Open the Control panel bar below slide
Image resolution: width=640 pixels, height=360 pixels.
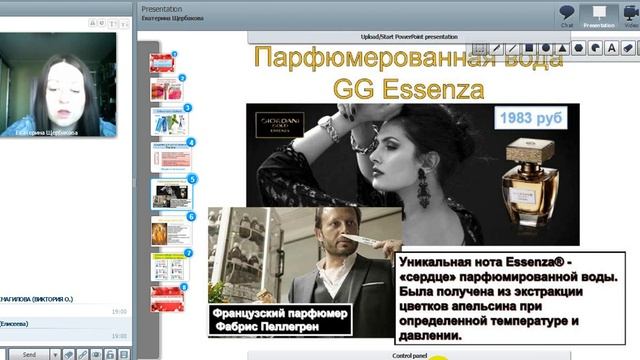pos(409,356)
